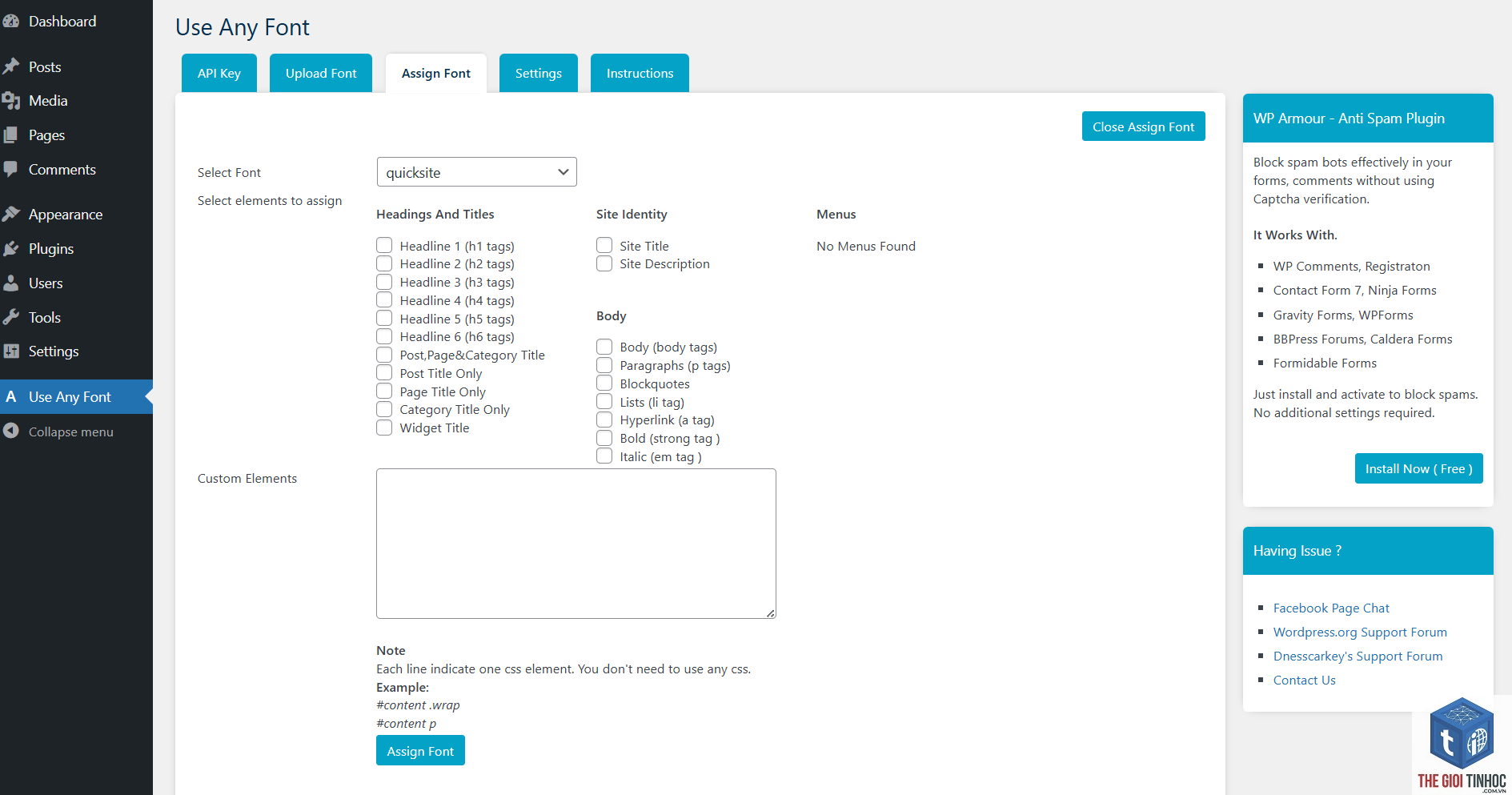Tick the Headline 4 (h4 tags) checkbox
This screenshot has height=795, width=1512.
point(384,299)
